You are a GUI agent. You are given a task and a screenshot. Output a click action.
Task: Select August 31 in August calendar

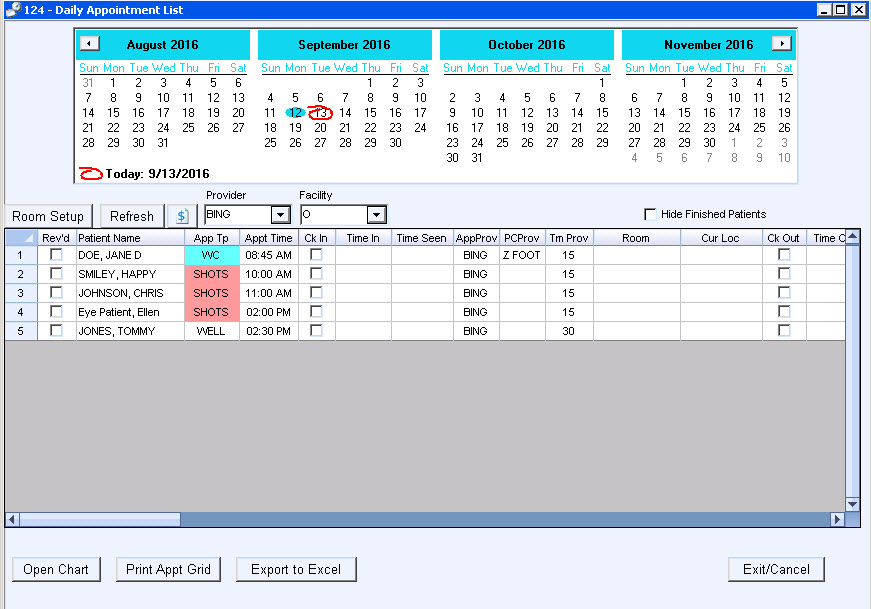[x=163, y=143]
